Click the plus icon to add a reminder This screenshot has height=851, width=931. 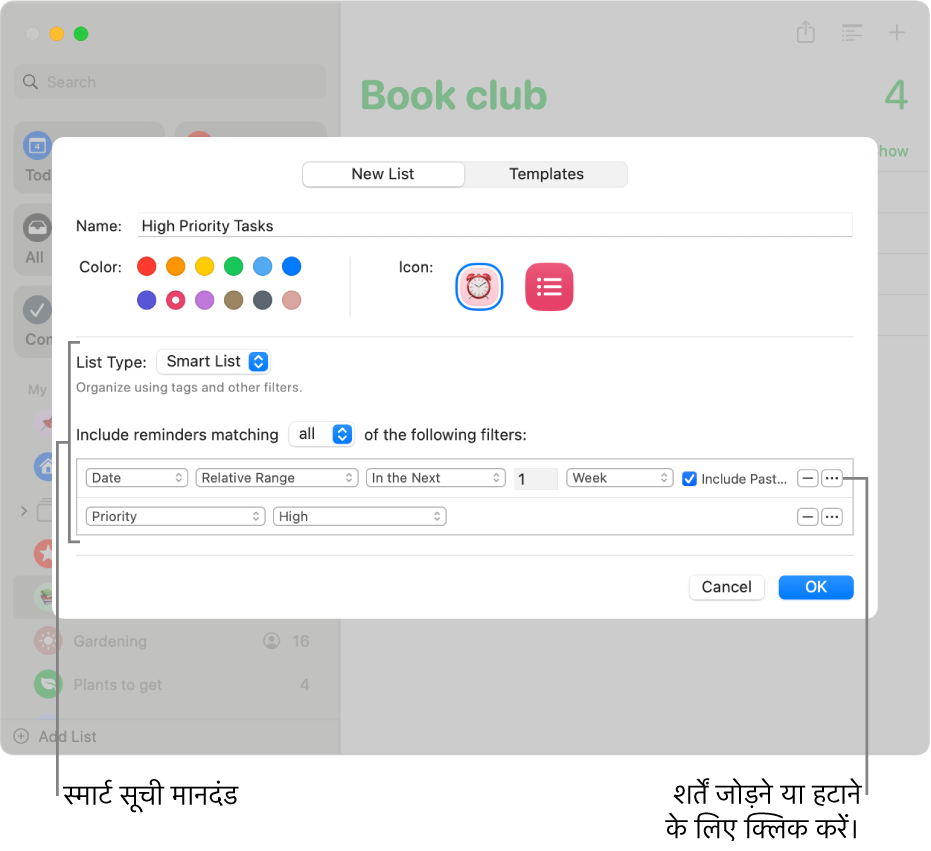coord(896,32)
